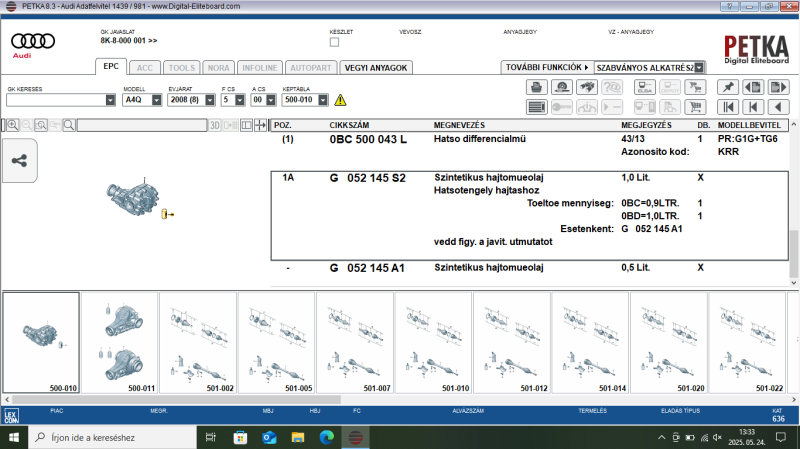The height and width of the screenshot is (449, 800).
Task: Click the single-bar previous arrow icon
Action: [x=753, y=107]
